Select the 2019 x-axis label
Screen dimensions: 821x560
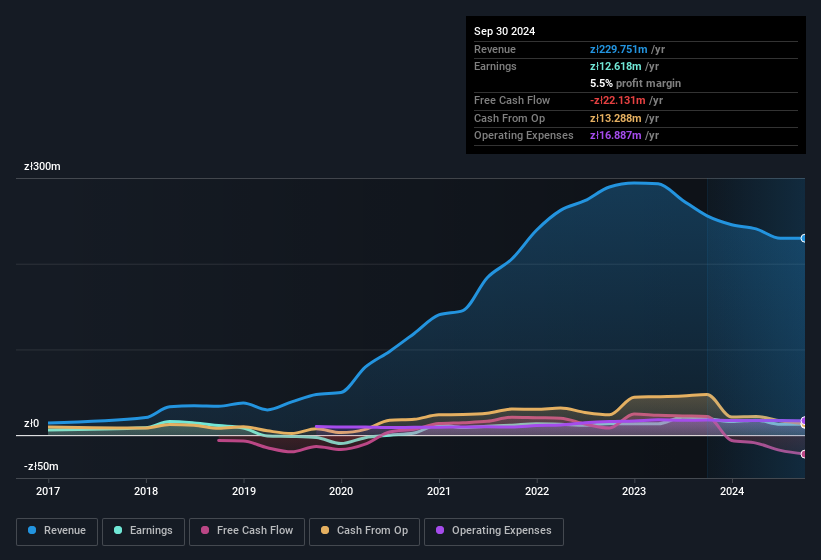244,491
